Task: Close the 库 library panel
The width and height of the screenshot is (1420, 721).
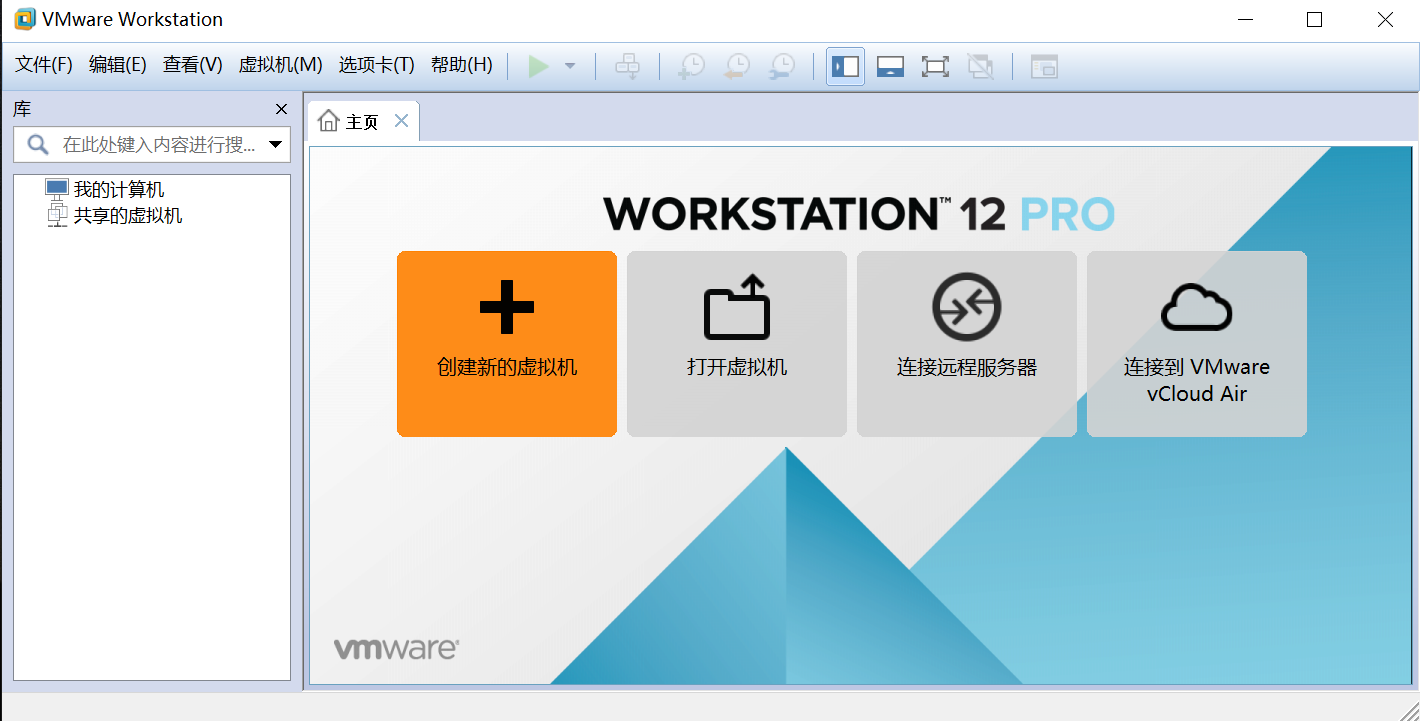Action: tap(281, 109)
